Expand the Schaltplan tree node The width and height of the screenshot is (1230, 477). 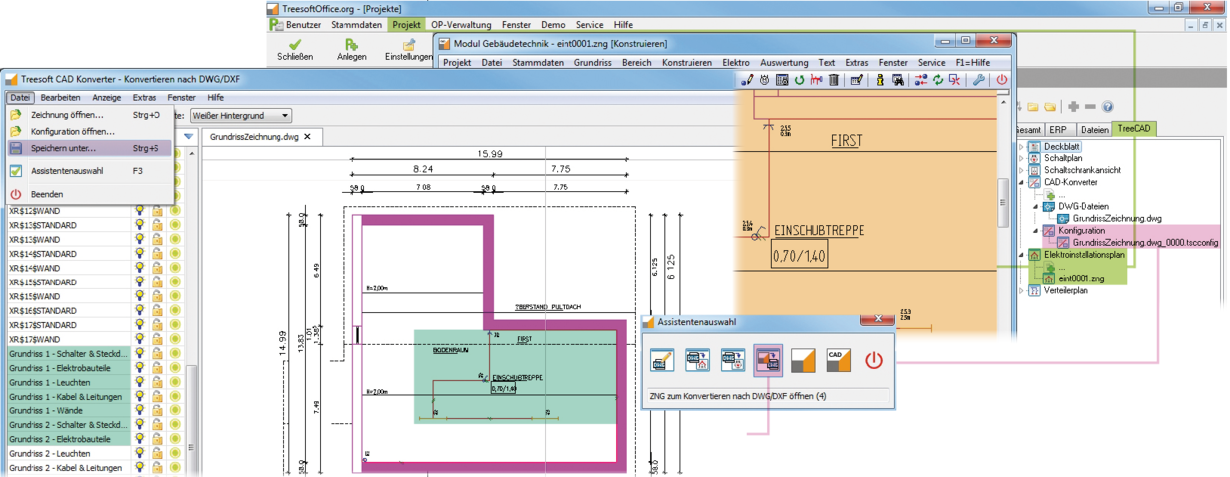[1021, 159]
